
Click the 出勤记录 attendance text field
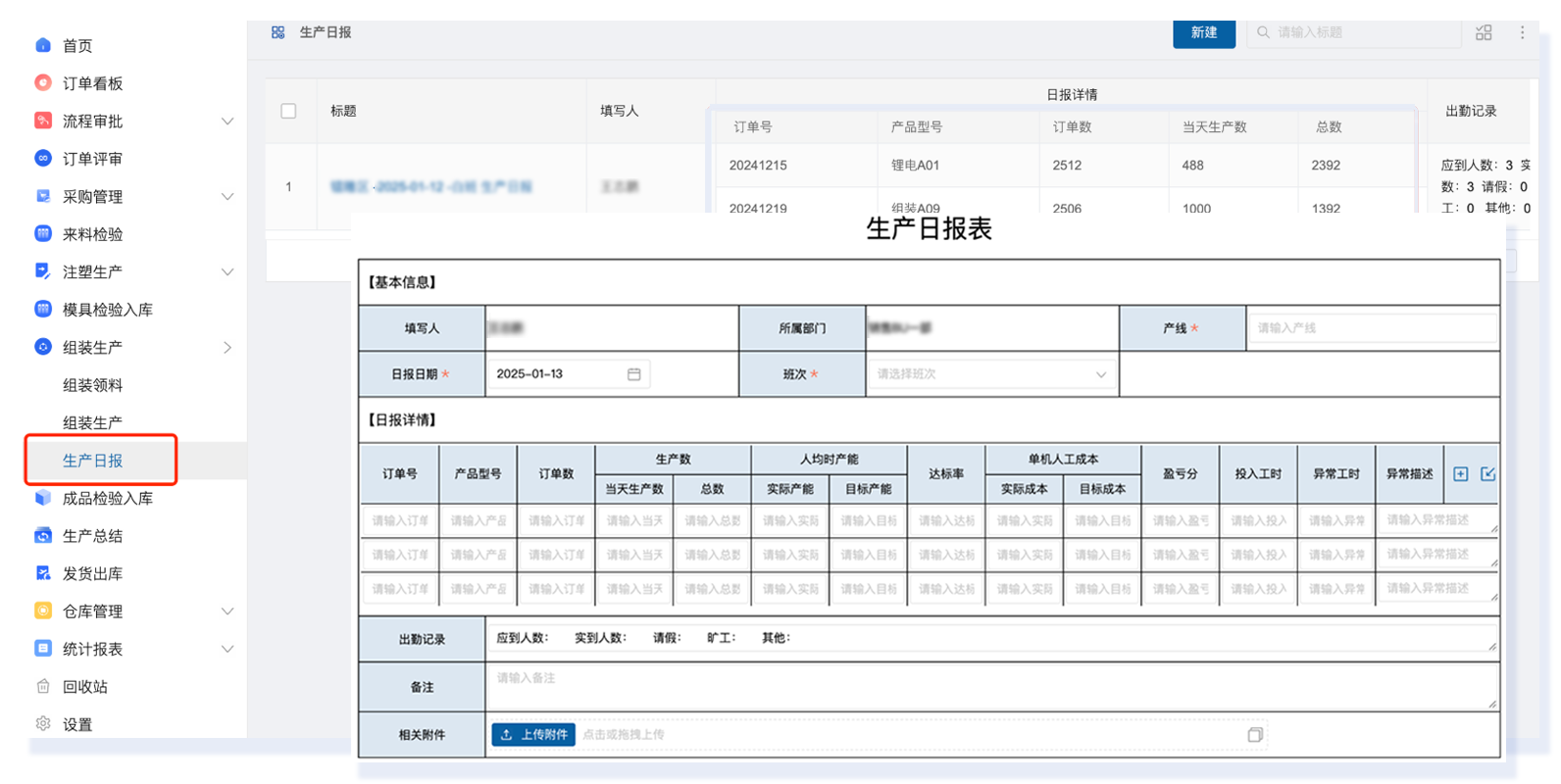pyautogui.click(x=991, y=638)
